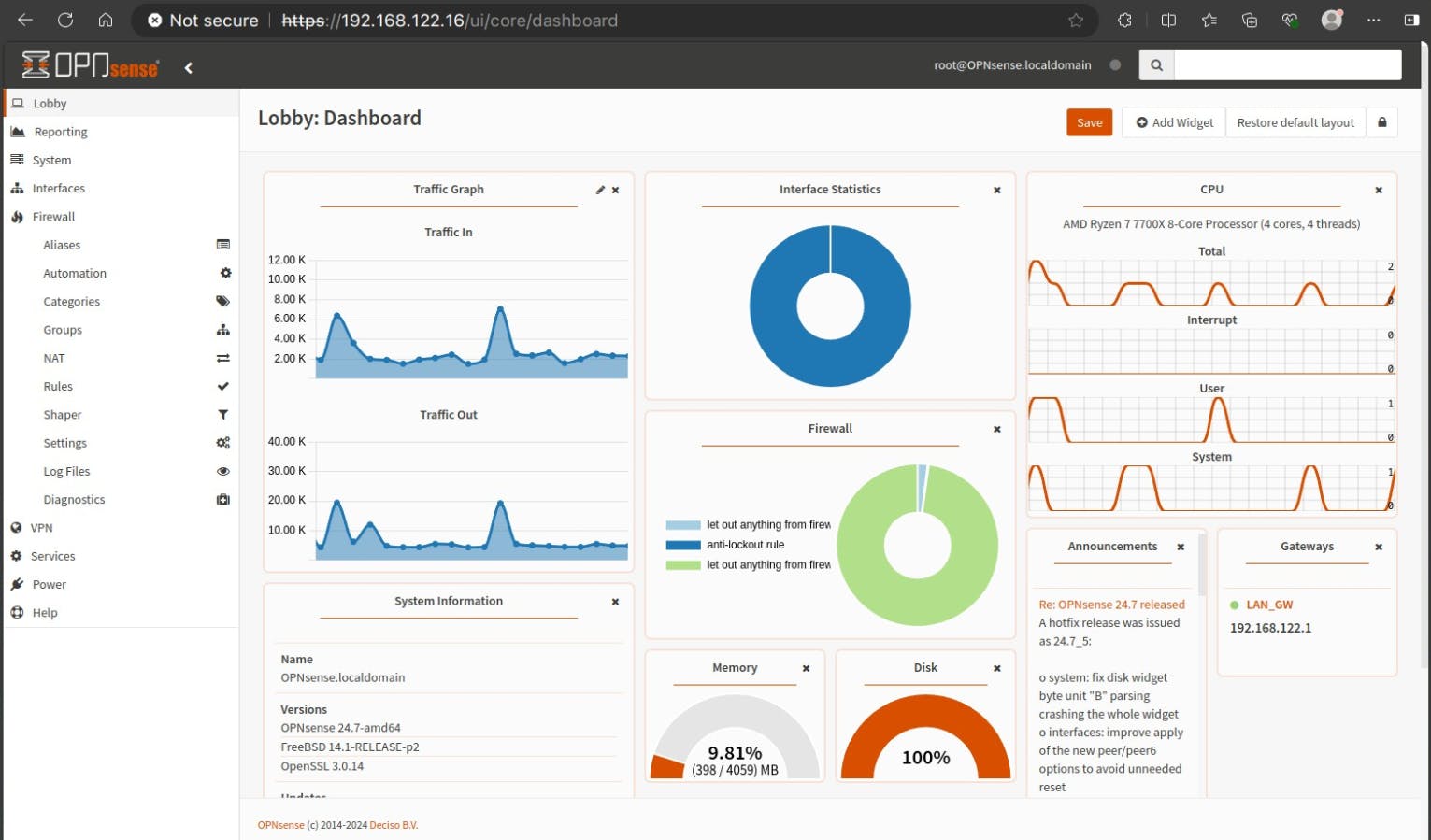Remove the Announcements widget
The image size is (1431, 840).
(x=1180, y=547)
